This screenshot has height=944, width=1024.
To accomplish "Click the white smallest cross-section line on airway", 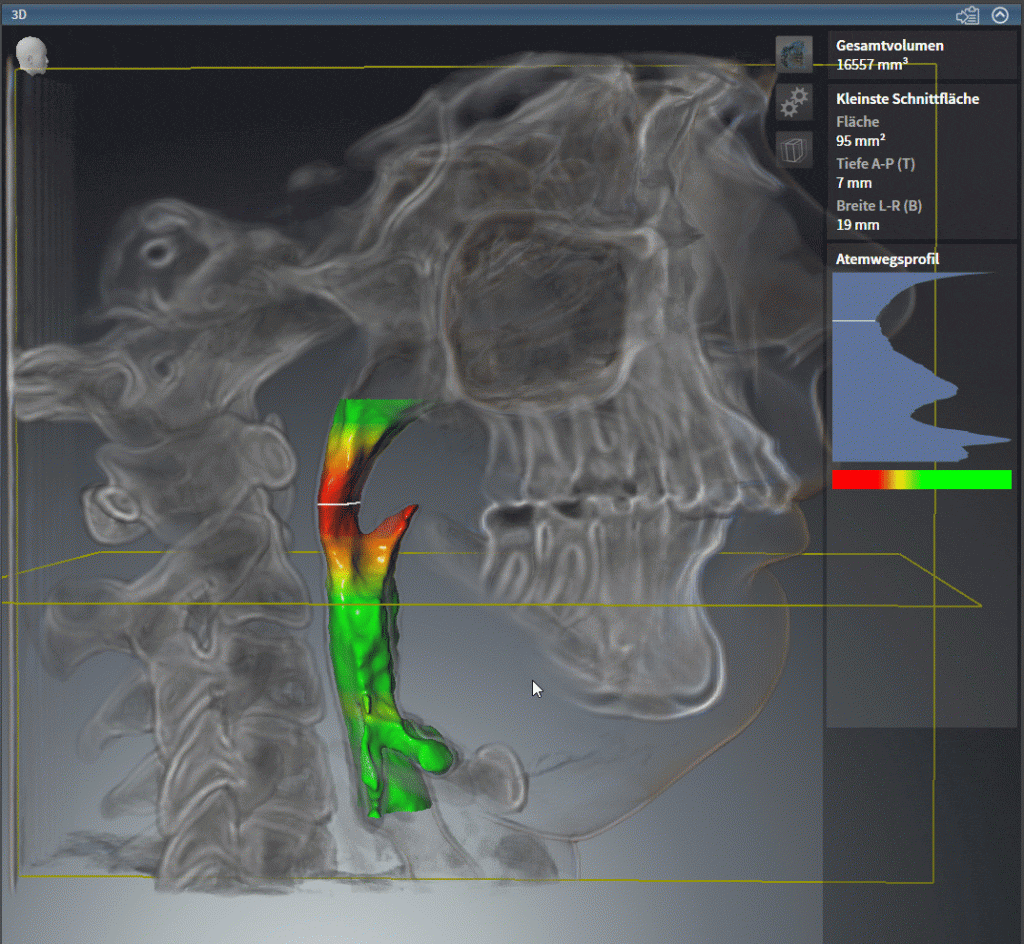I will coord(339,503).
